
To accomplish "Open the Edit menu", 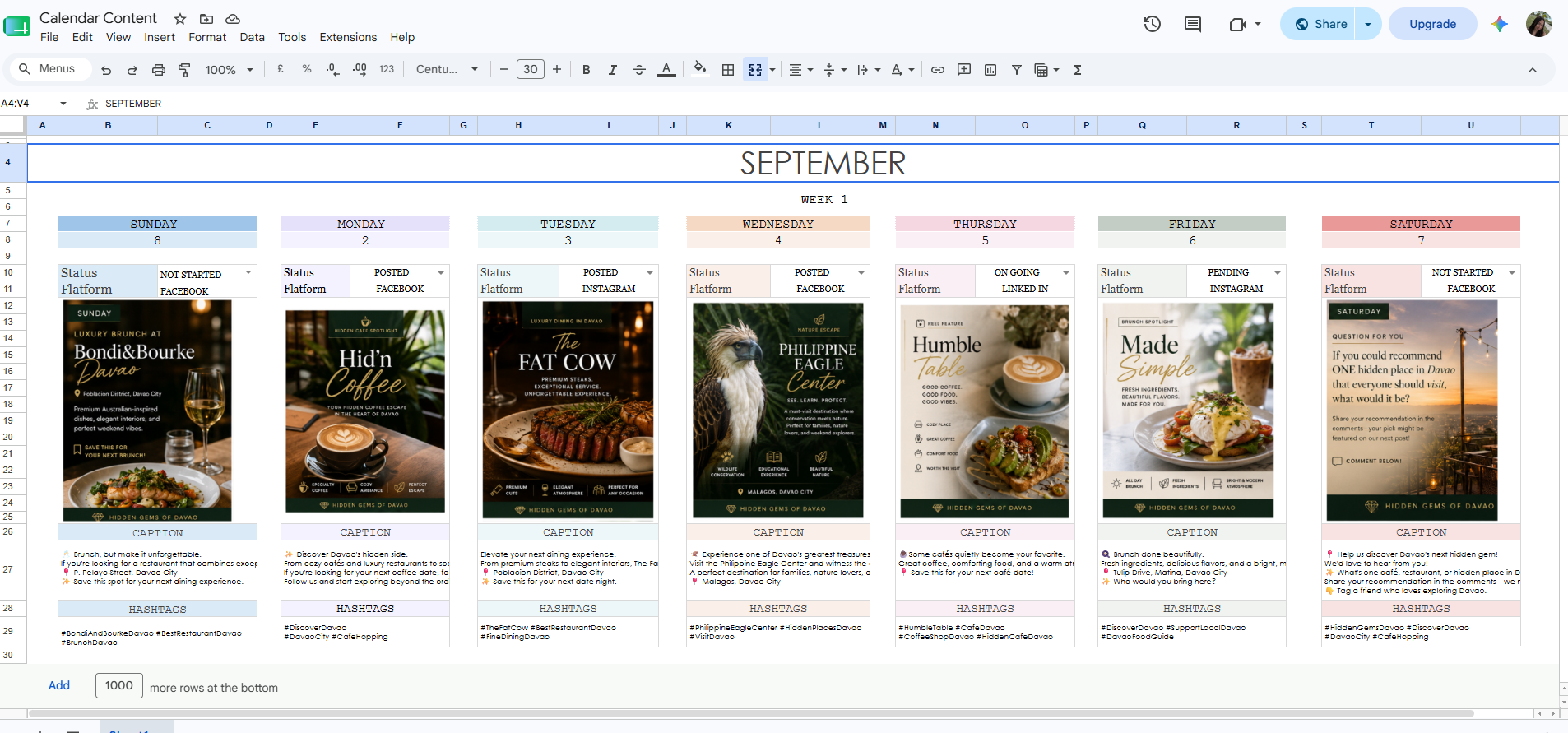I will (x=82, y=37).
